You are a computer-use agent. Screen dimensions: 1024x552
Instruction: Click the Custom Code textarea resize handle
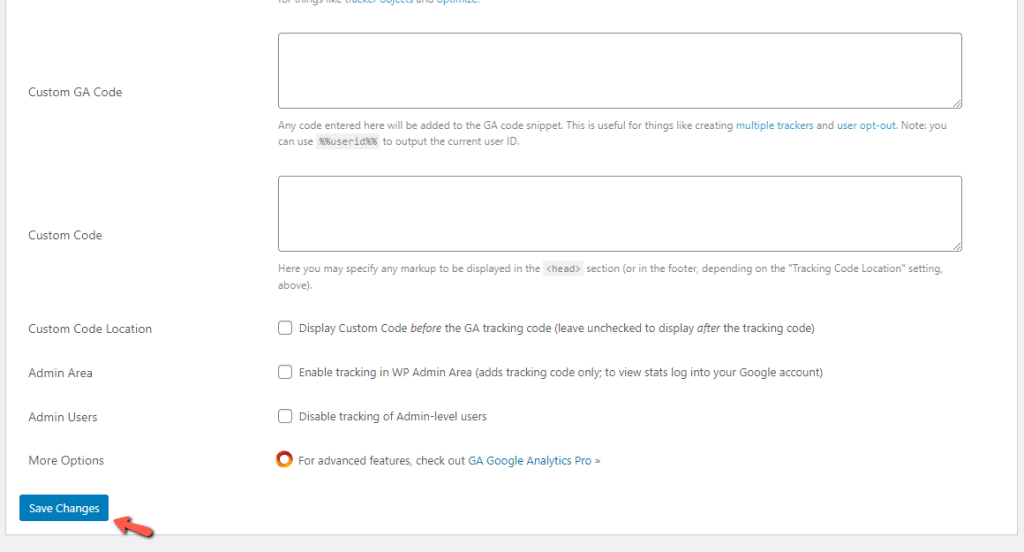tap(957, 246)
